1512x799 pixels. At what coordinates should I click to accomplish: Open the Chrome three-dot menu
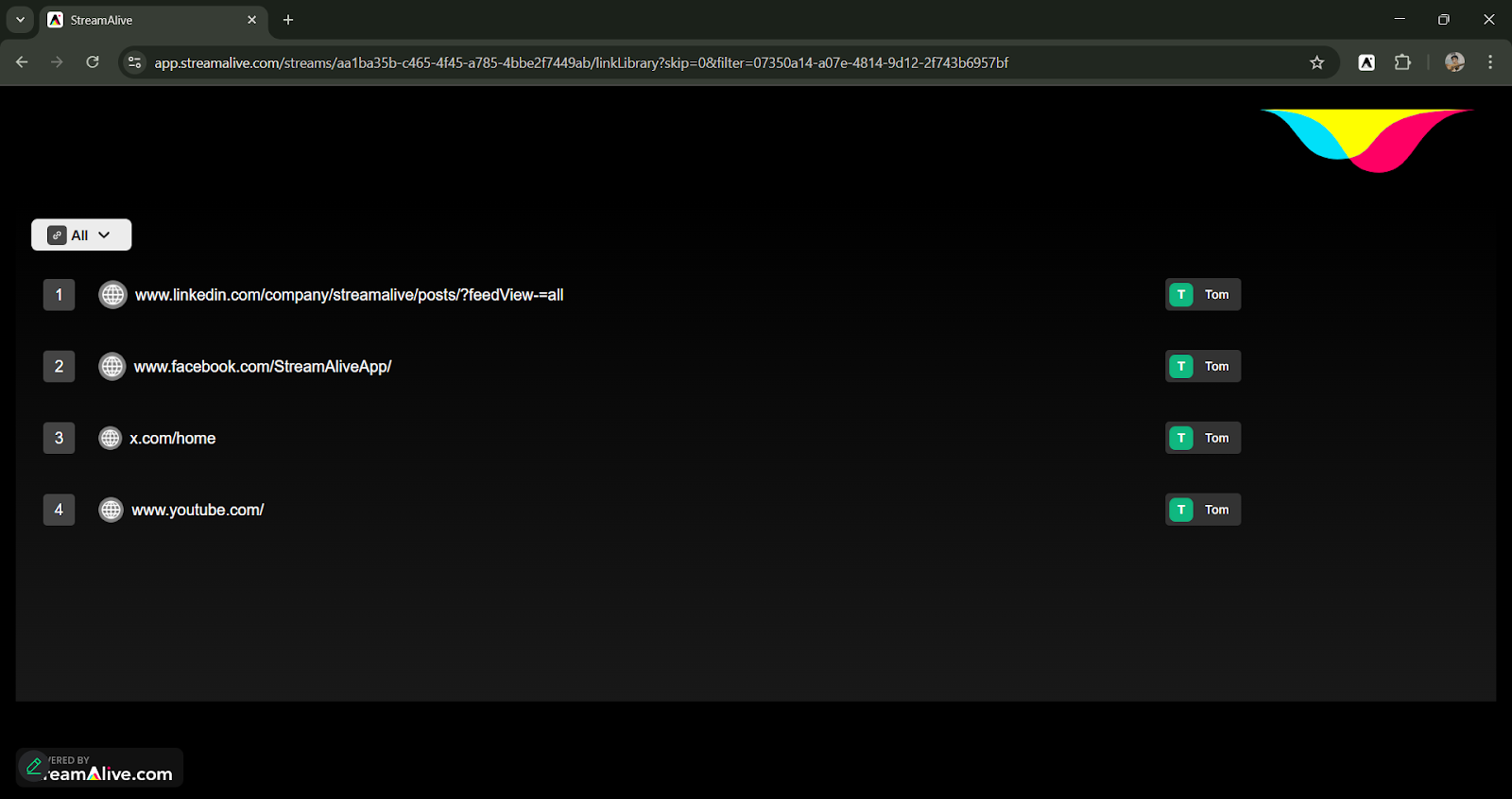pyautogui.click(x=1490, y=62)
